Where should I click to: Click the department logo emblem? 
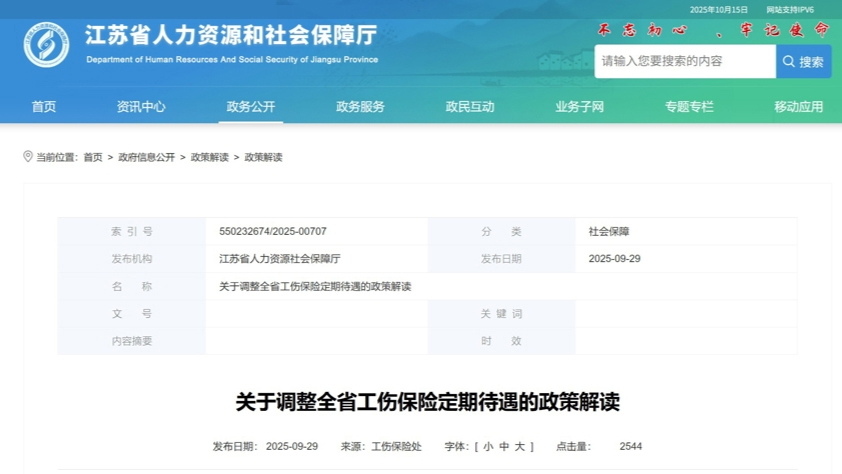click(46, 45)
